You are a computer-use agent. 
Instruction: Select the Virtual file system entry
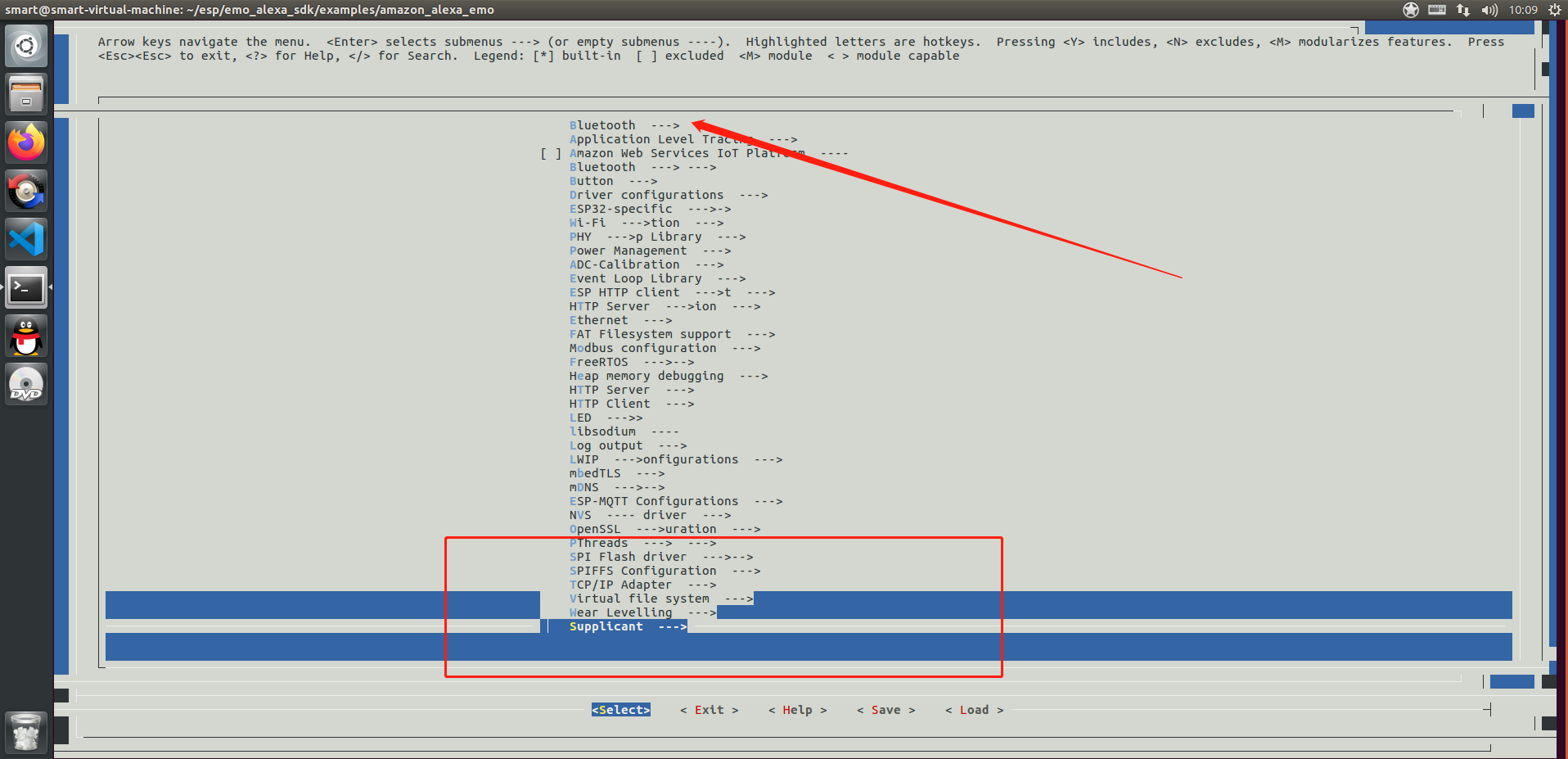661,599
